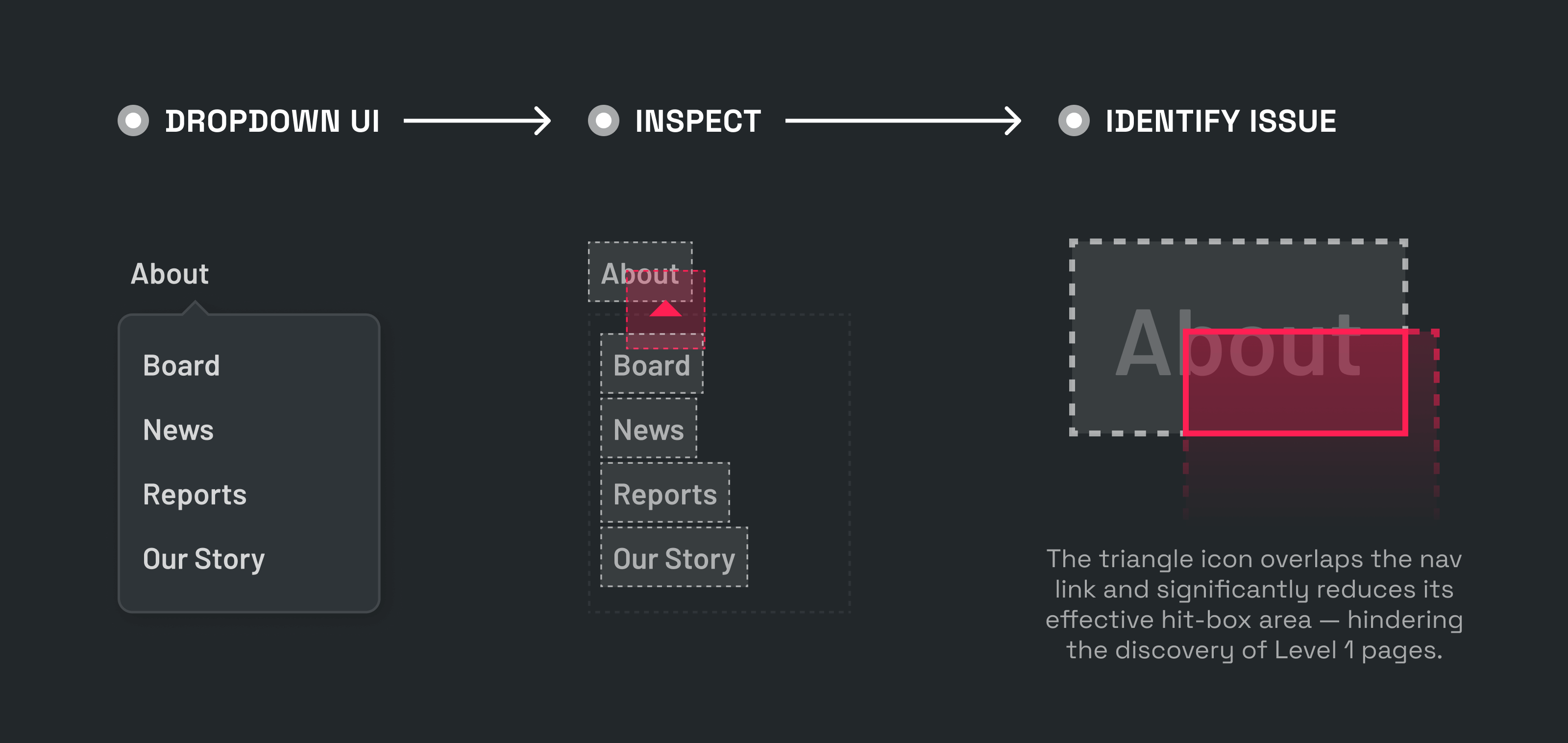The height and width of the screenshot is (743, 1568).
Task: Click the radio bullet beside INSPECT
Action: tap(603, 120)
